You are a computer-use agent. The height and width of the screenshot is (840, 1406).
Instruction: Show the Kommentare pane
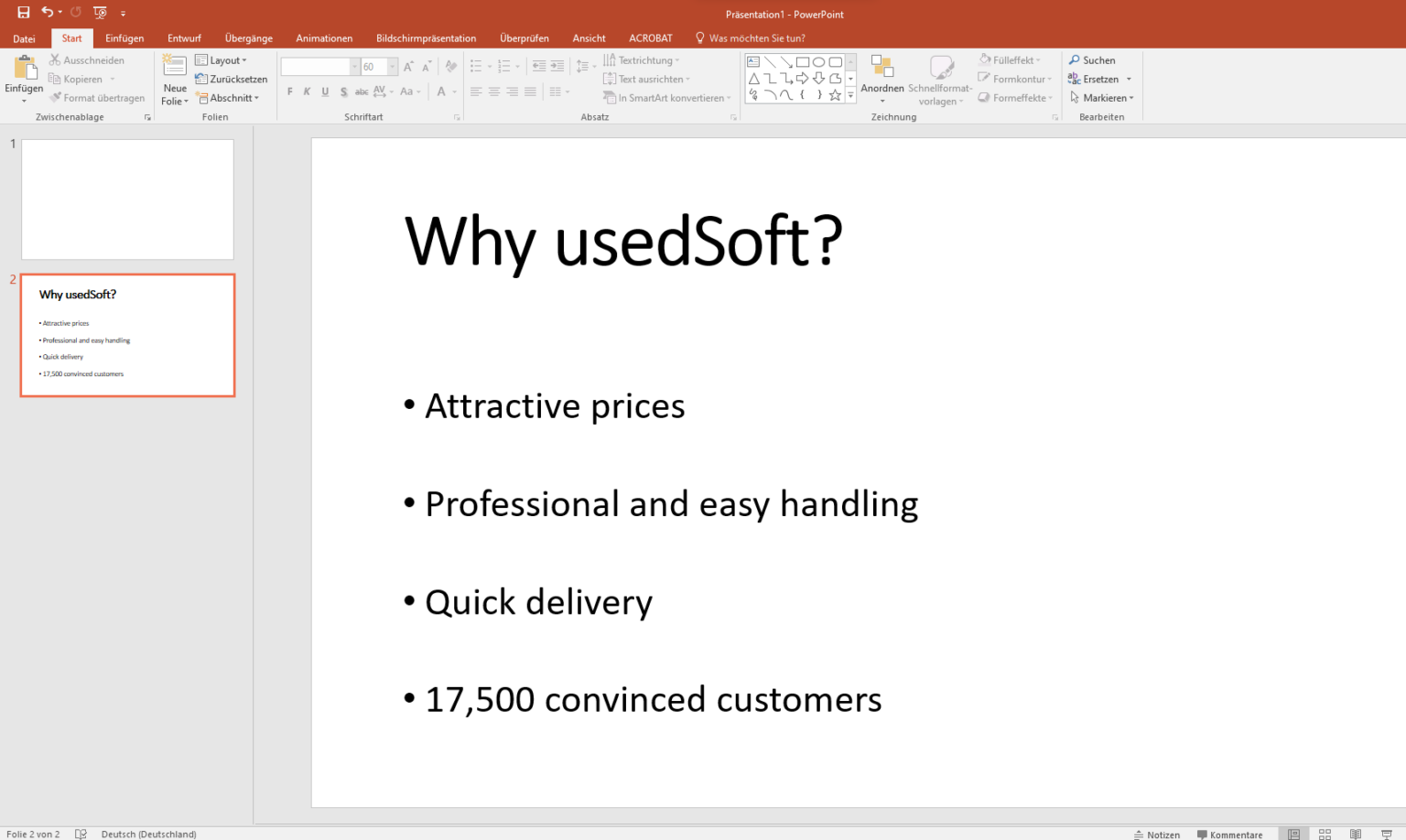tap(1230, 834)
